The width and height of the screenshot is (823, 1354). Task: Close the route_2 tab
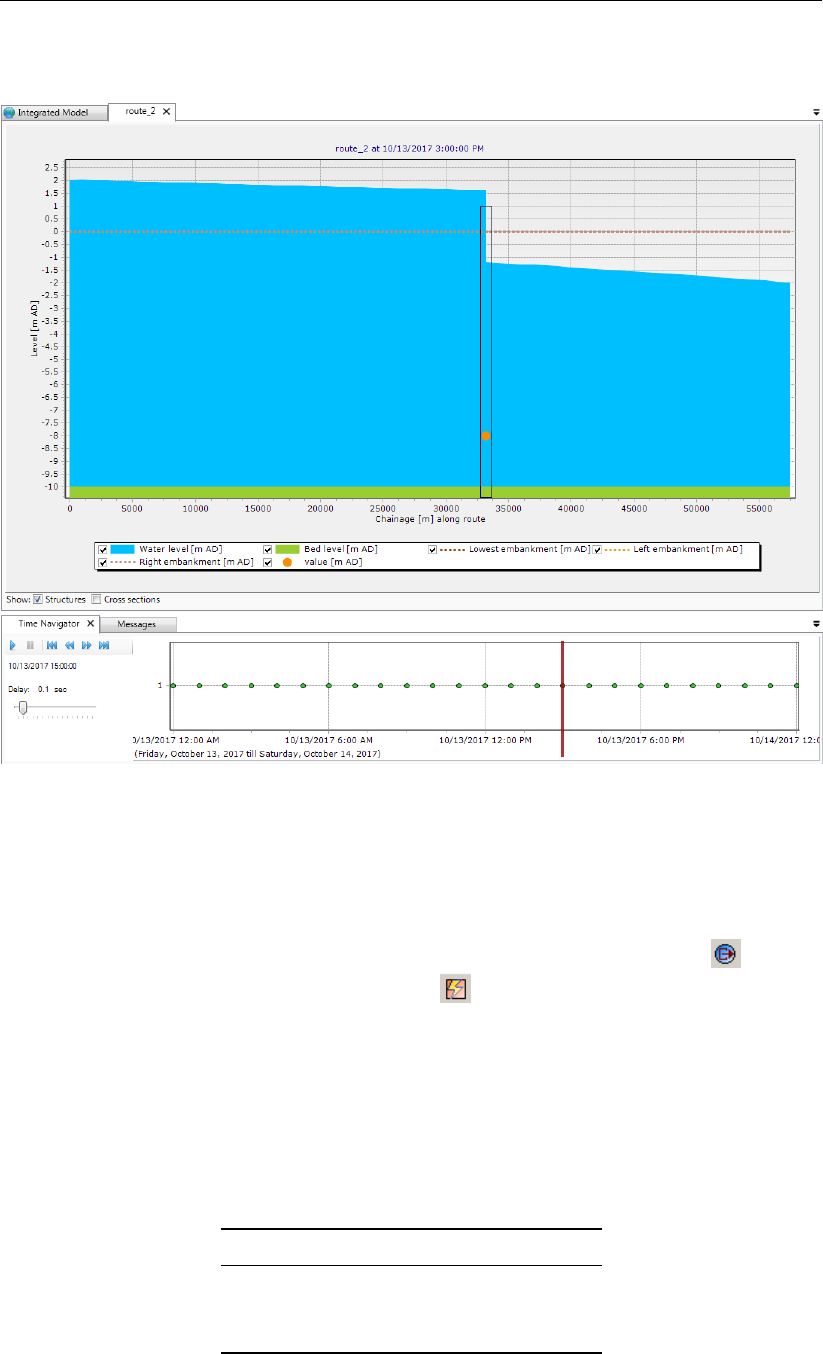(x=167, y=113)
